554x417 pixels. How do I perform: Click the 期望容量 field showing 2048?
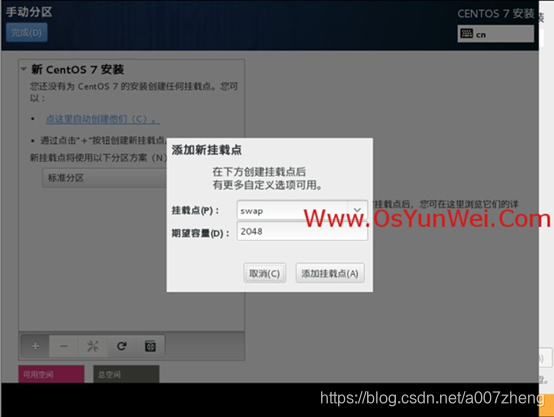click(302, 231)
